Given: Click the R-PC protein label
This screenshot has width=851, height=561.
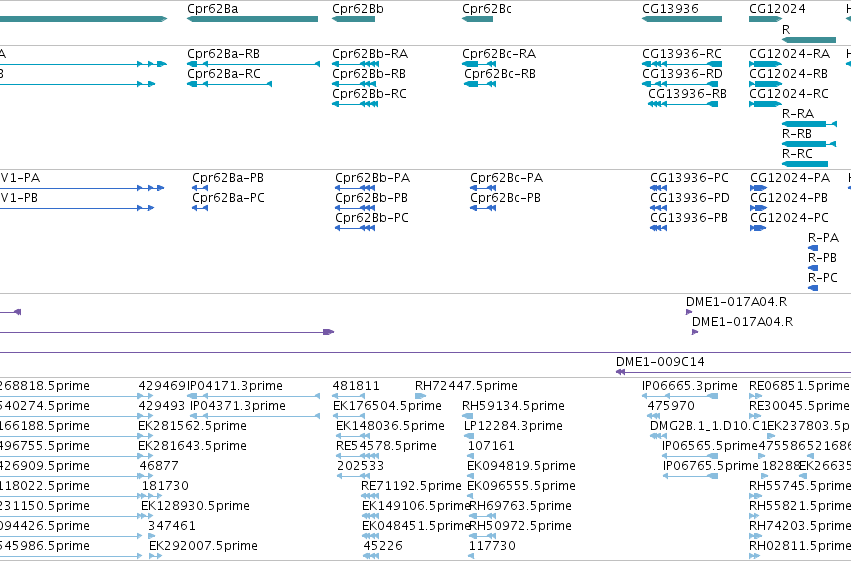Looking at the screenshot, I should click(823, 278).
